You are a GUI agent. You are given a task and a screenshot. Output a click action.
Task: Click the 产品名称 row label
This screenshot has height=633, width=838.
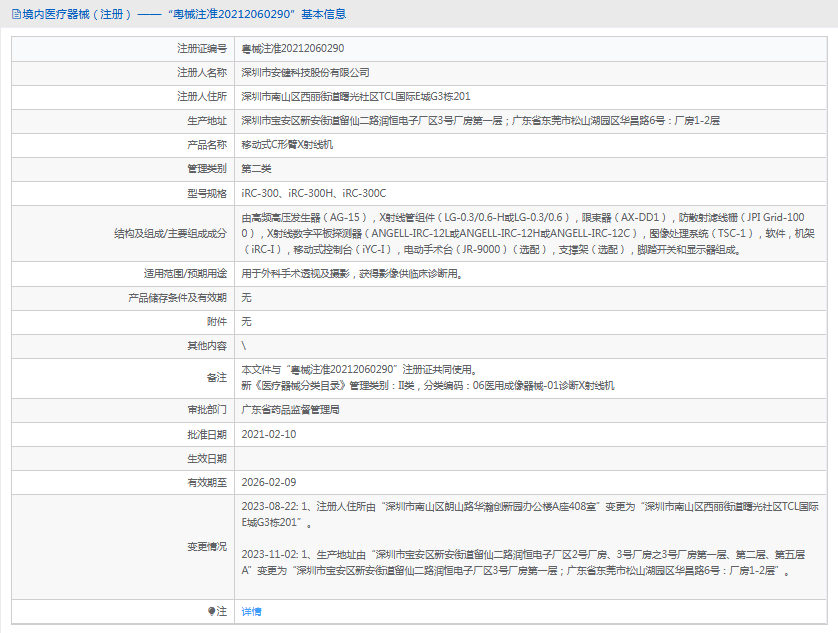[x=207, y=145]
